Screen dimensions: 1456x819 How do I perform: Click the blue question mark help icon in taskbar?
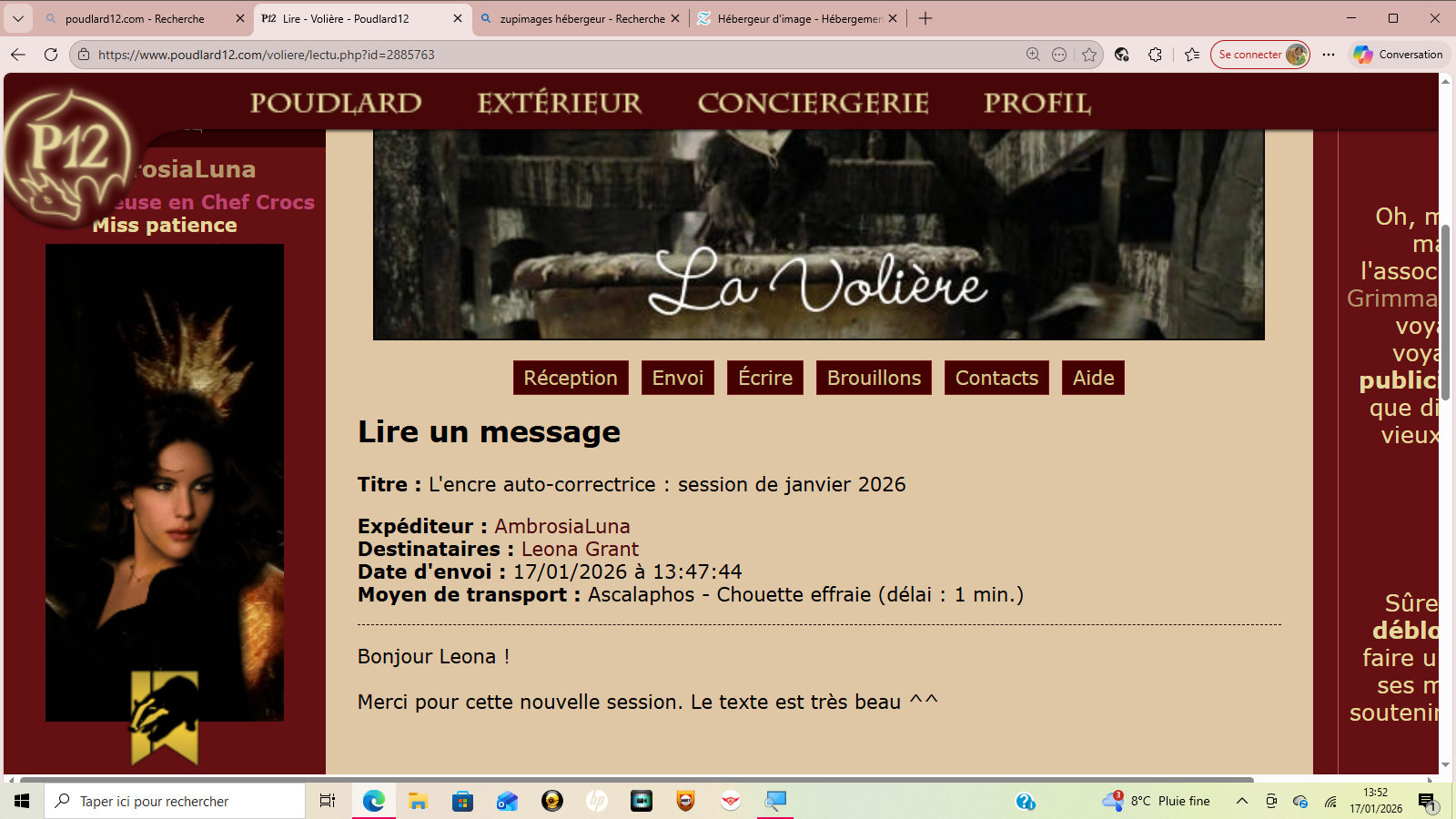pyautogui.click(x=1026, y=801)
